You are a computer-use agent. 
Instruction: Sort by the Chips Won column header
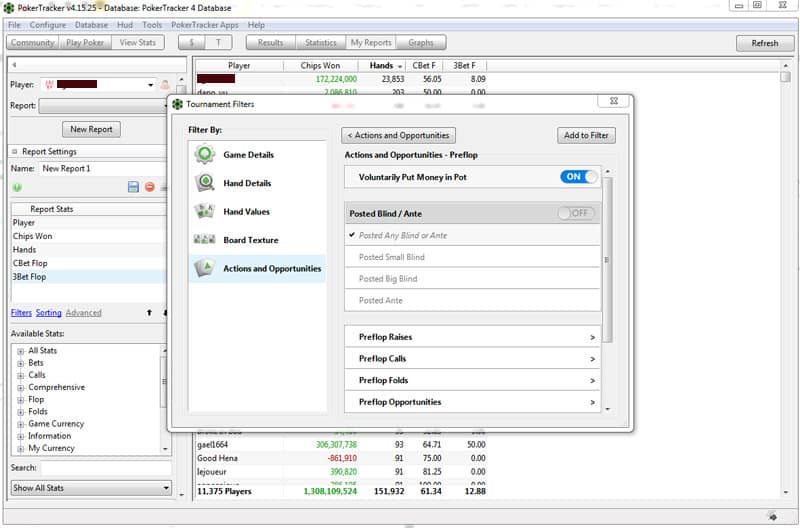pos(320,65)
